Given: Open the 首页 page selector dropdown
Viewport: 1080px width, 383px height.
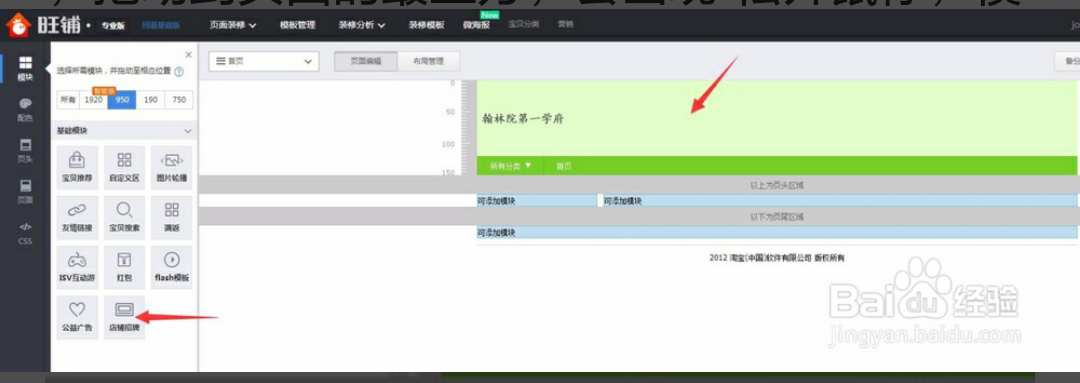Looking at the screenshot, I should click(264, 61).
